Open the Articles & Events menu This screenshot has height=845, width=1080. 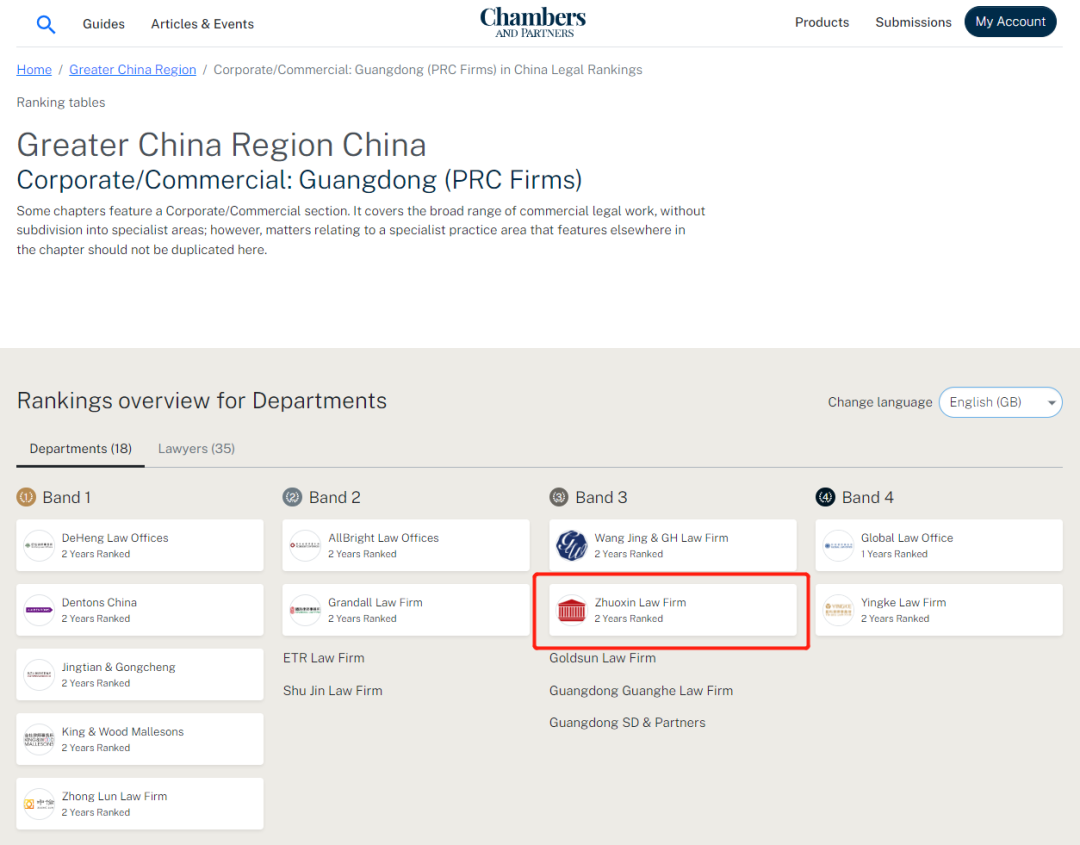coord(202,24)
